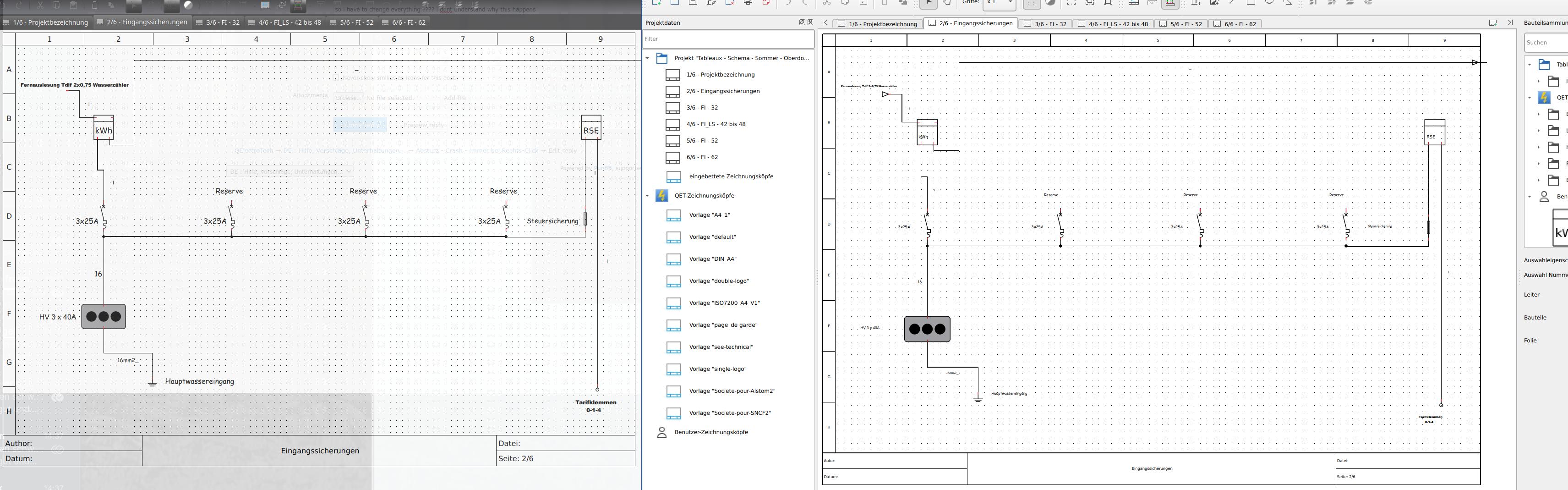Toggle the background color half-circle button
Screen dimensions: 1568x490
pyautogui.click(x=1051, y=3)
